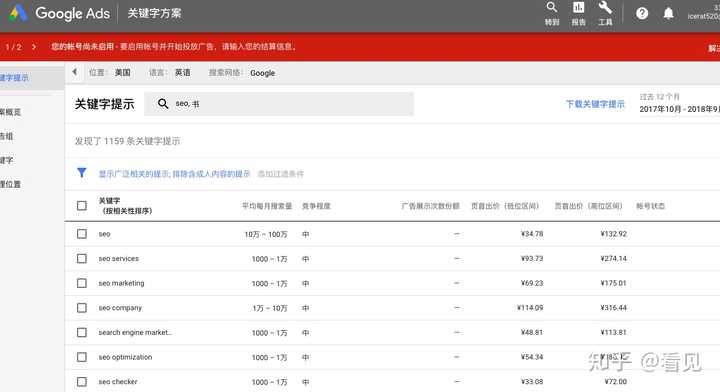Image resolution: width=720 pixels, height=392 pixels.
Task: Check the box for seo marketing
Action: click(82, 283)
